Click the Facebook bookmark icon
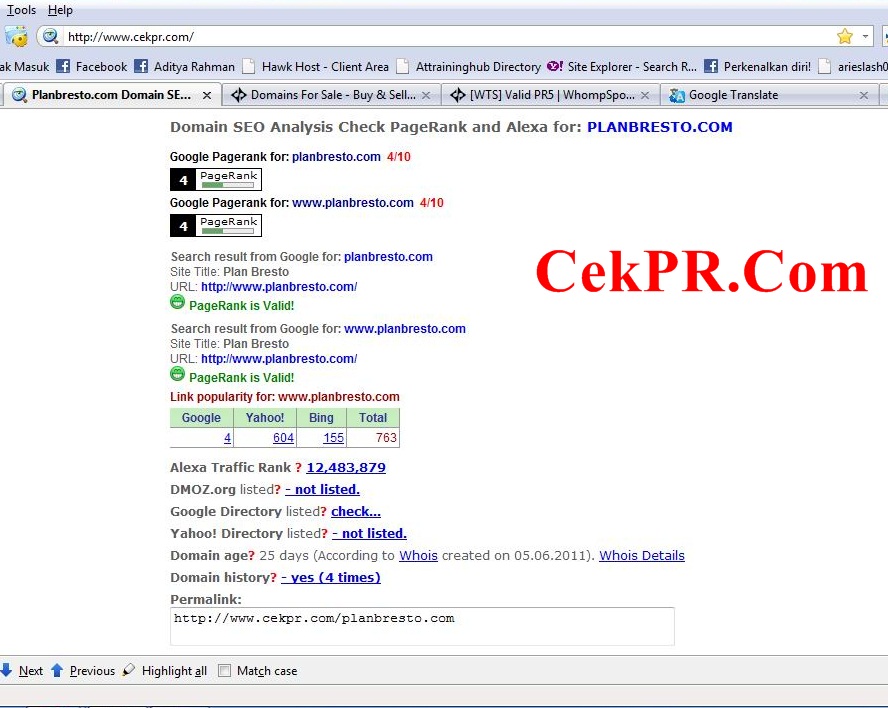 (x=63, y=66)
